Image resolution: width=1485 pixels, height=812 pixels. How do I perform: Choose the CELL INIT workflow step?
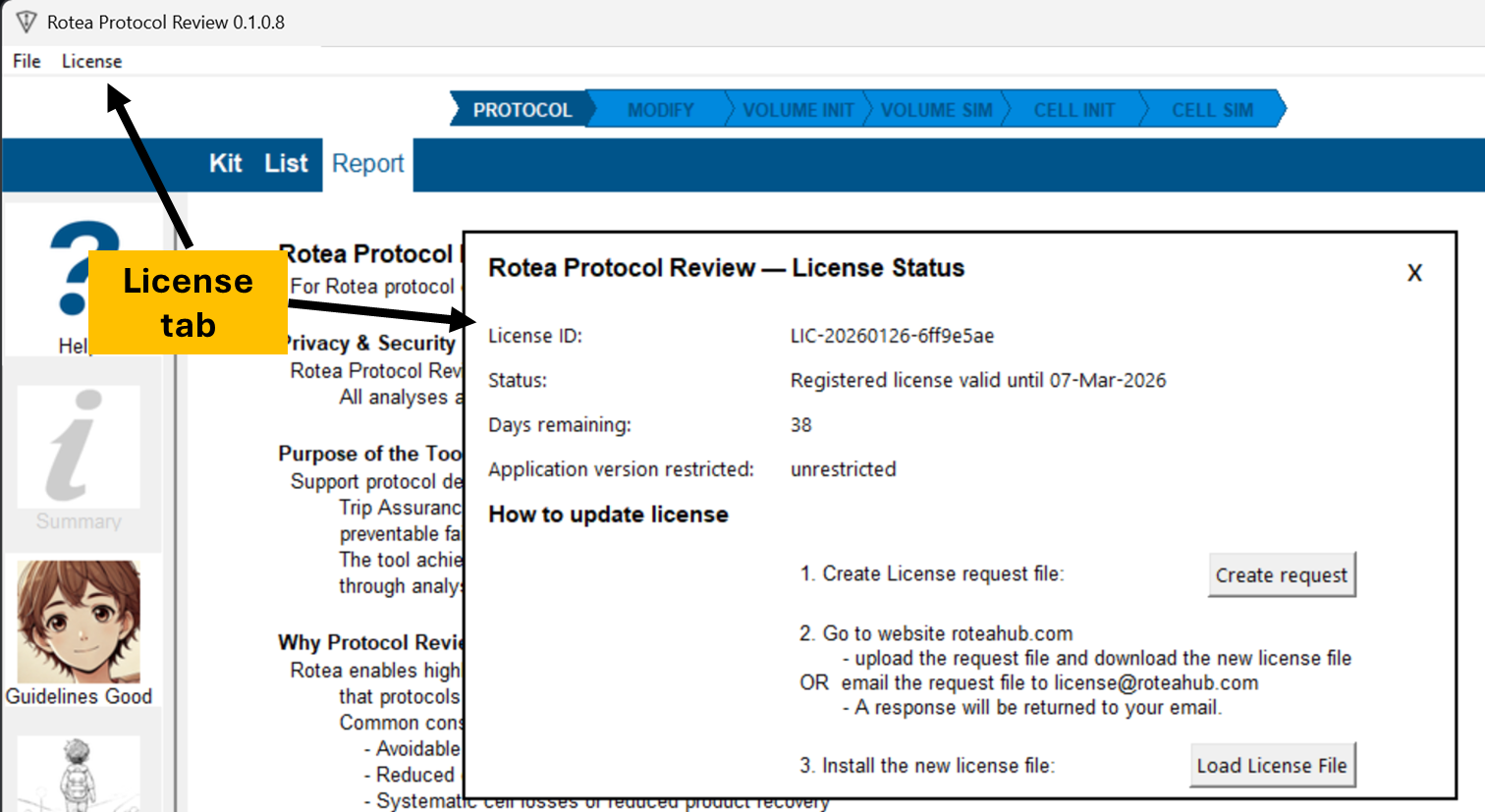pos(1073,110)
